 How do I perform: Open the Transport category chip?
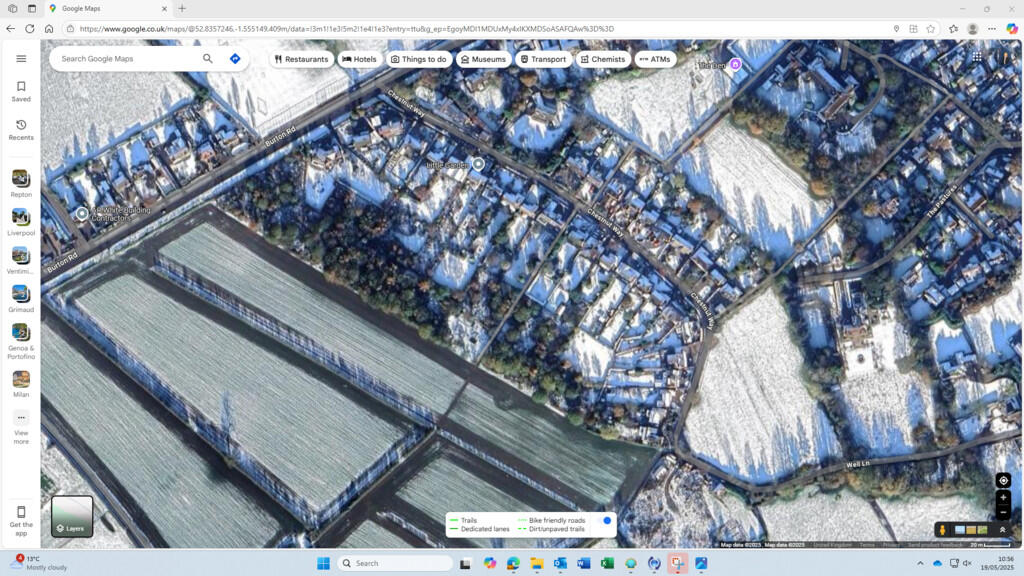tap(544, 59)
